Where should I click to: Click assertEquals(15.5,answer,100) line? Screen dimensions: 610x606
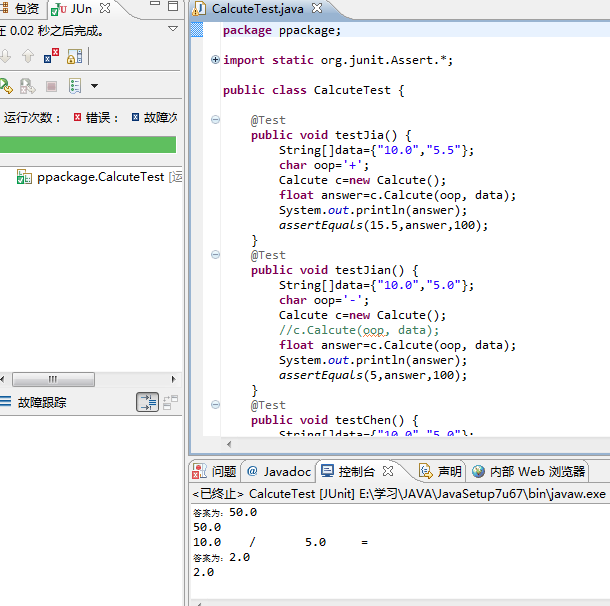(383, 225)
